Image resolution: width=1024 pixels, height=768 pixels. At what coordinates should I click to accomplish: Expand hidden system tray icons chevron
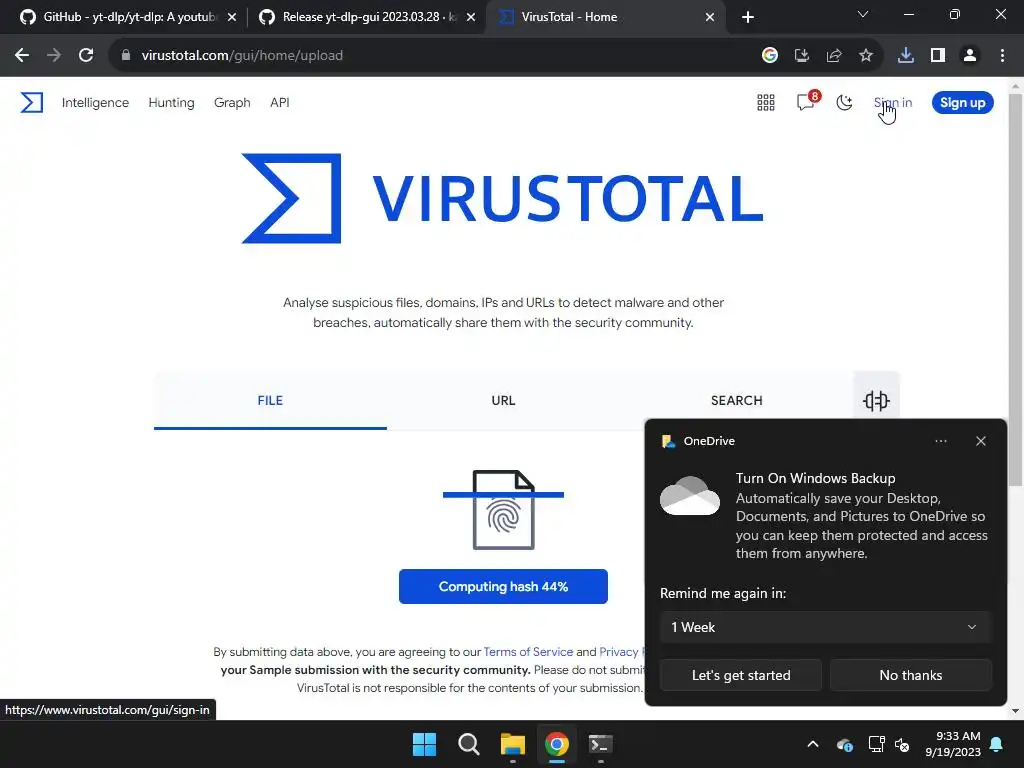click(x=813, y=744)
